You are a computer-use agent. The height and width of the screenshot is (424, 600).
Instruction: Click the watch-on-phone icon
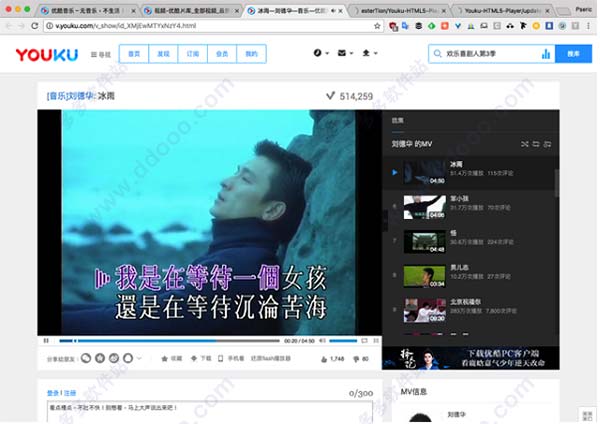click(220, 359)
